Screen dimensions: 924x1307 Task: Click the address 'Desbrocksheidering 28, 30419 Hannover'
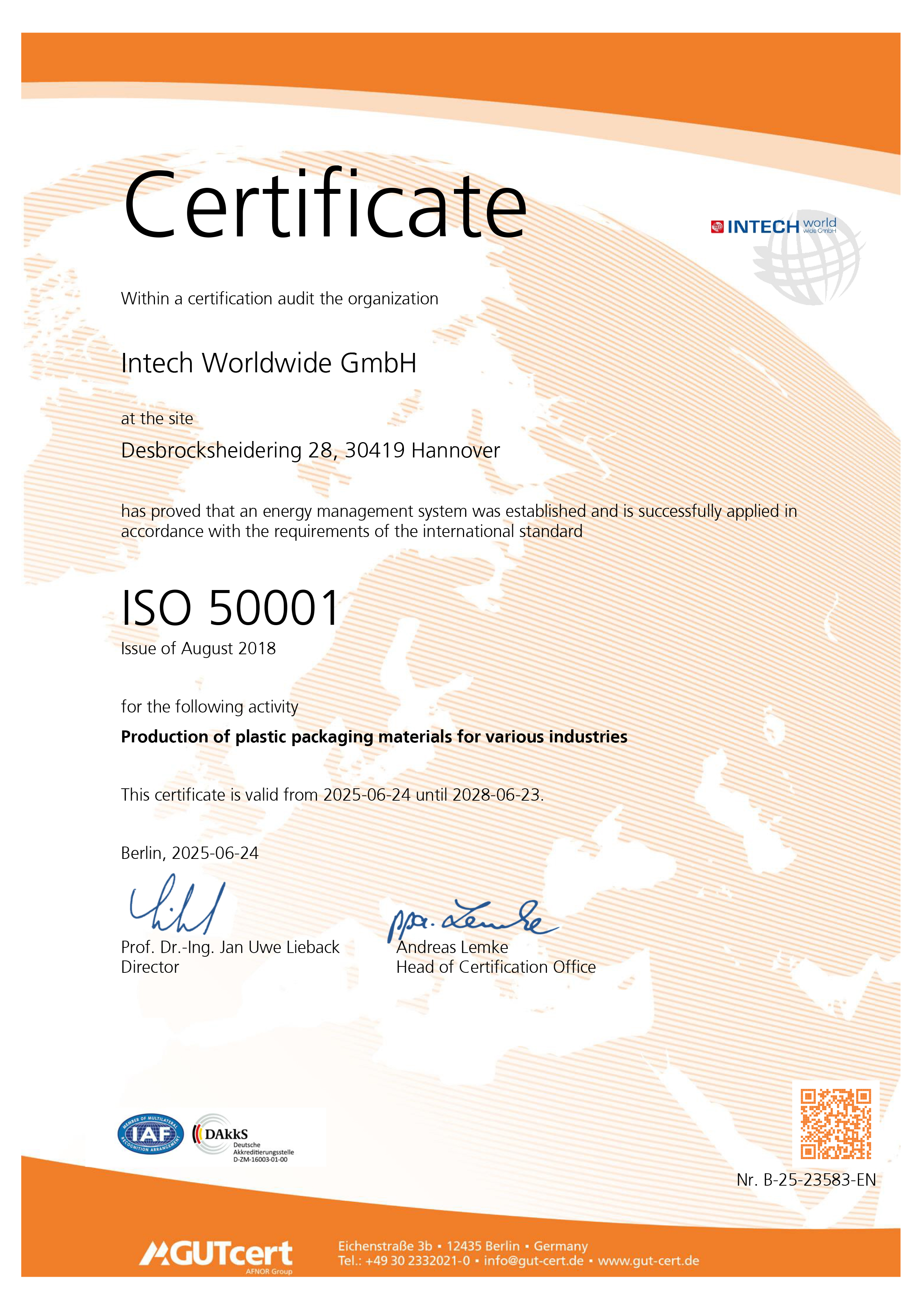(x=311, y=451)
